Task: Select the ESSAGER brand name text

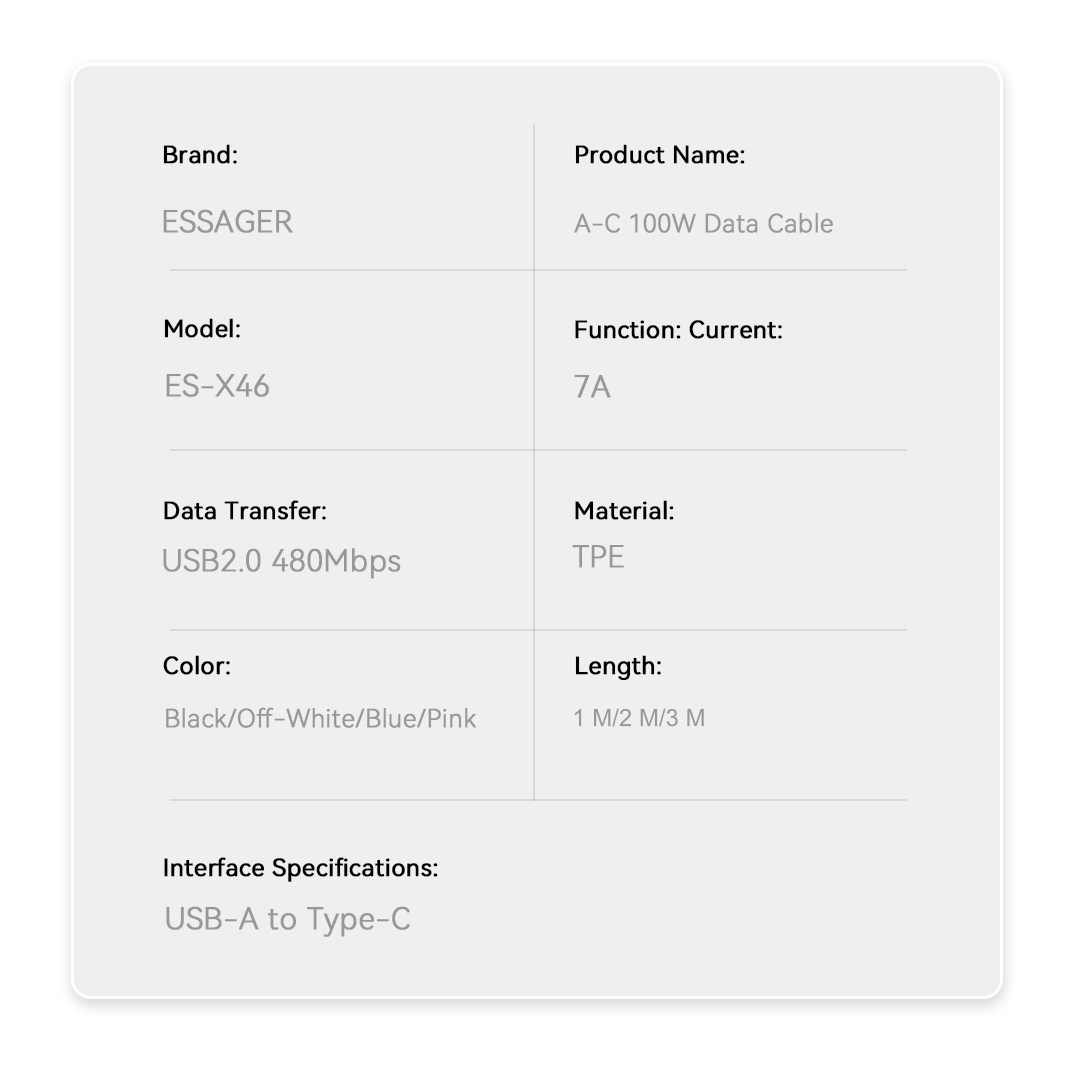Action: coord(227,222)
